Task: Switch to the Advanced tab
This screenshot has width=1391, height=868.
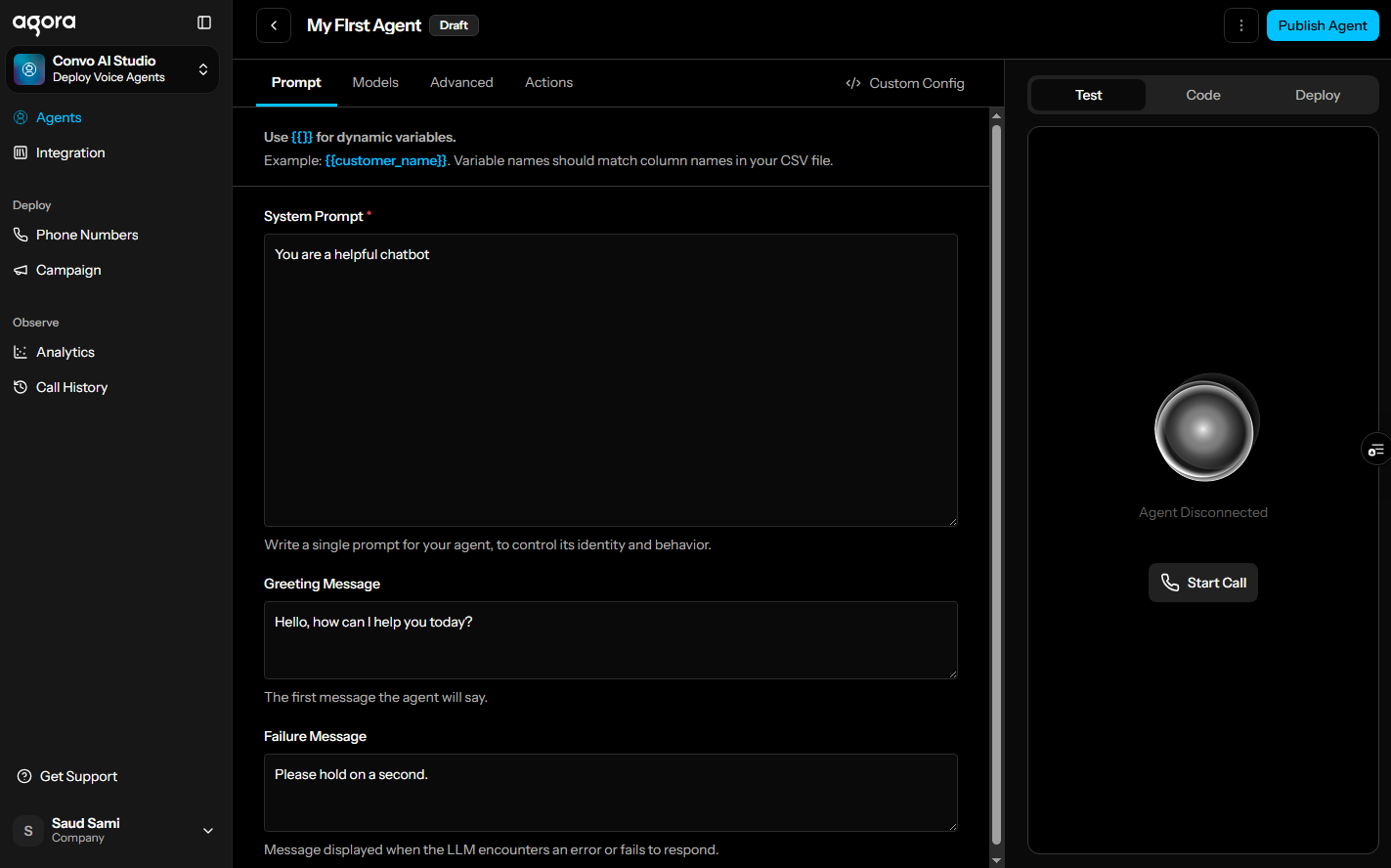Action: (461, 83)
